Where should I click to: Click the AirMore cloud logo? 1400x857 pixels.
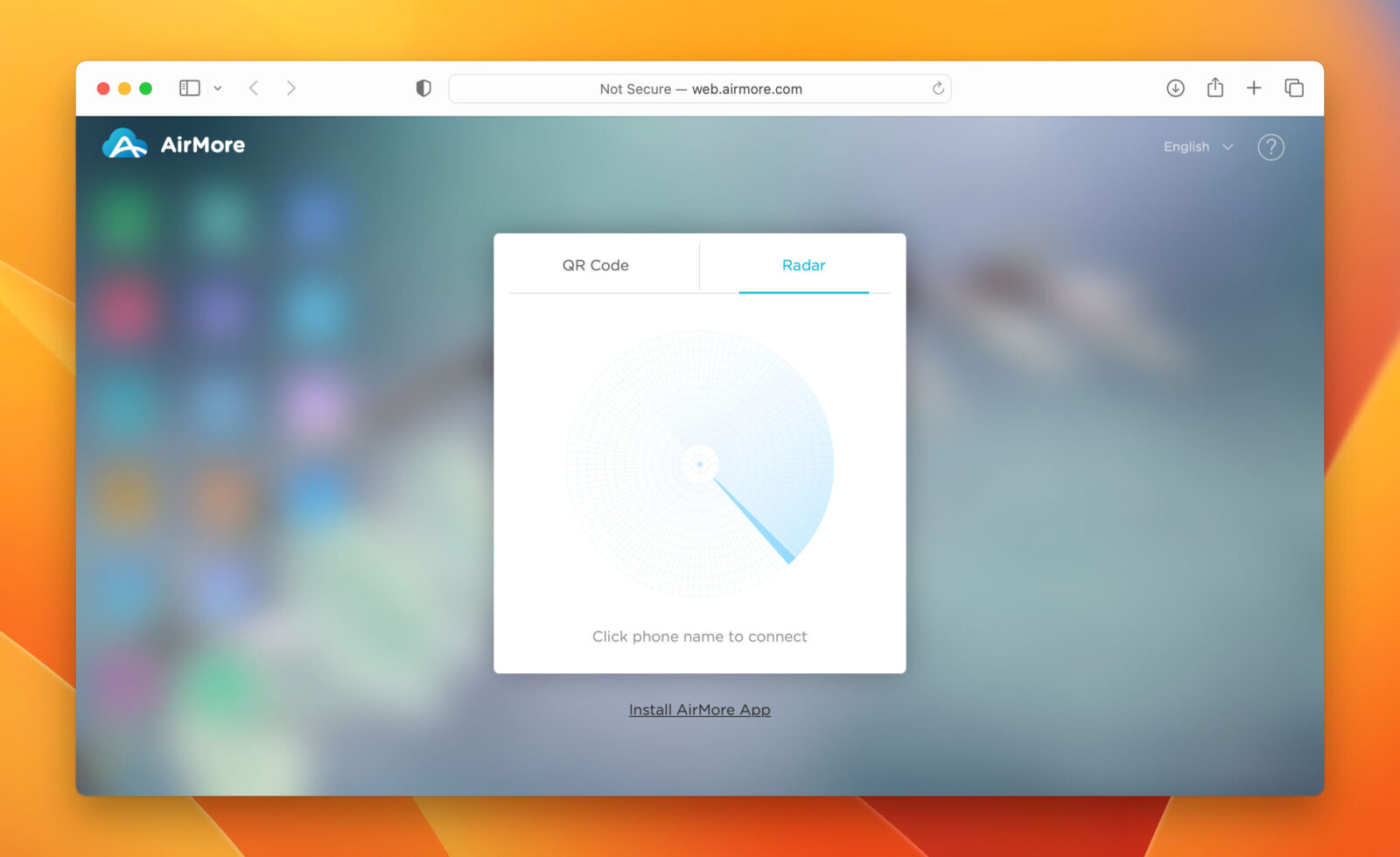(x=125, y=144)
